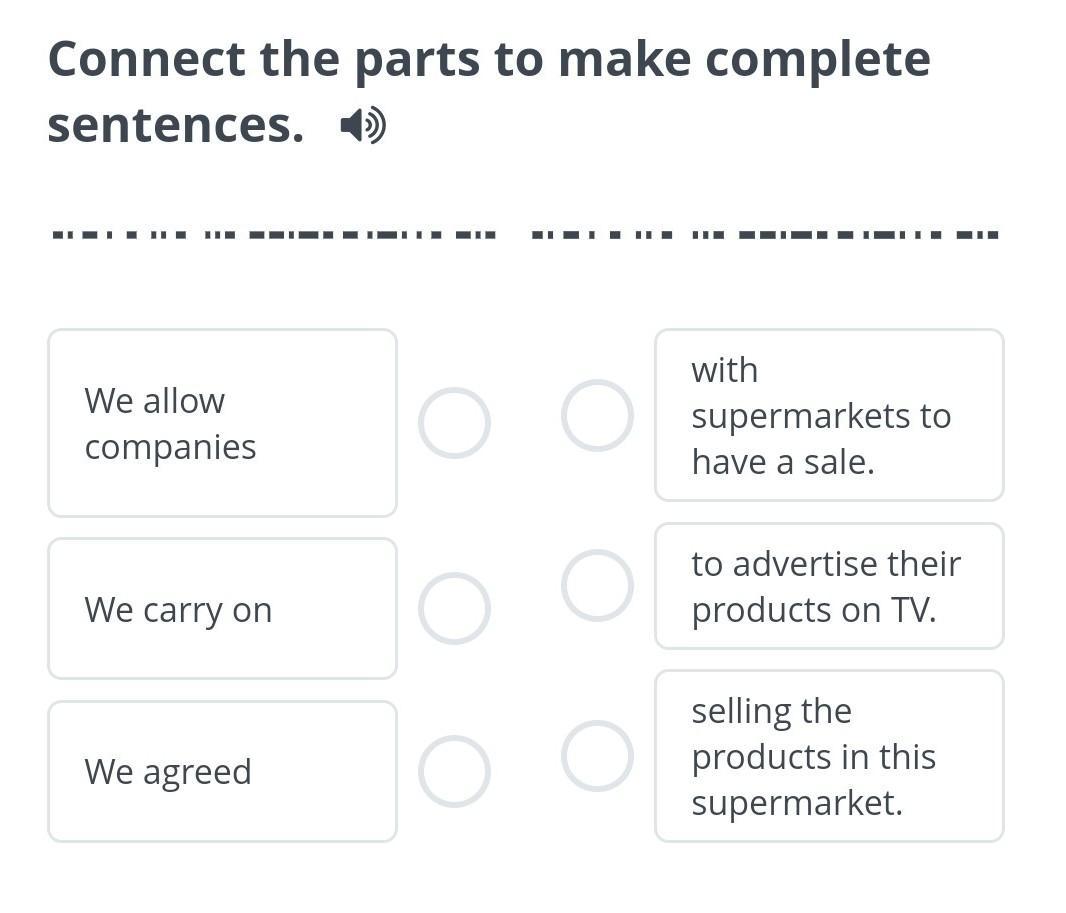Select the circle next to 'to advertise their products on TV.'
Viewport: 1066px width, 913px height.
(598, 585)
